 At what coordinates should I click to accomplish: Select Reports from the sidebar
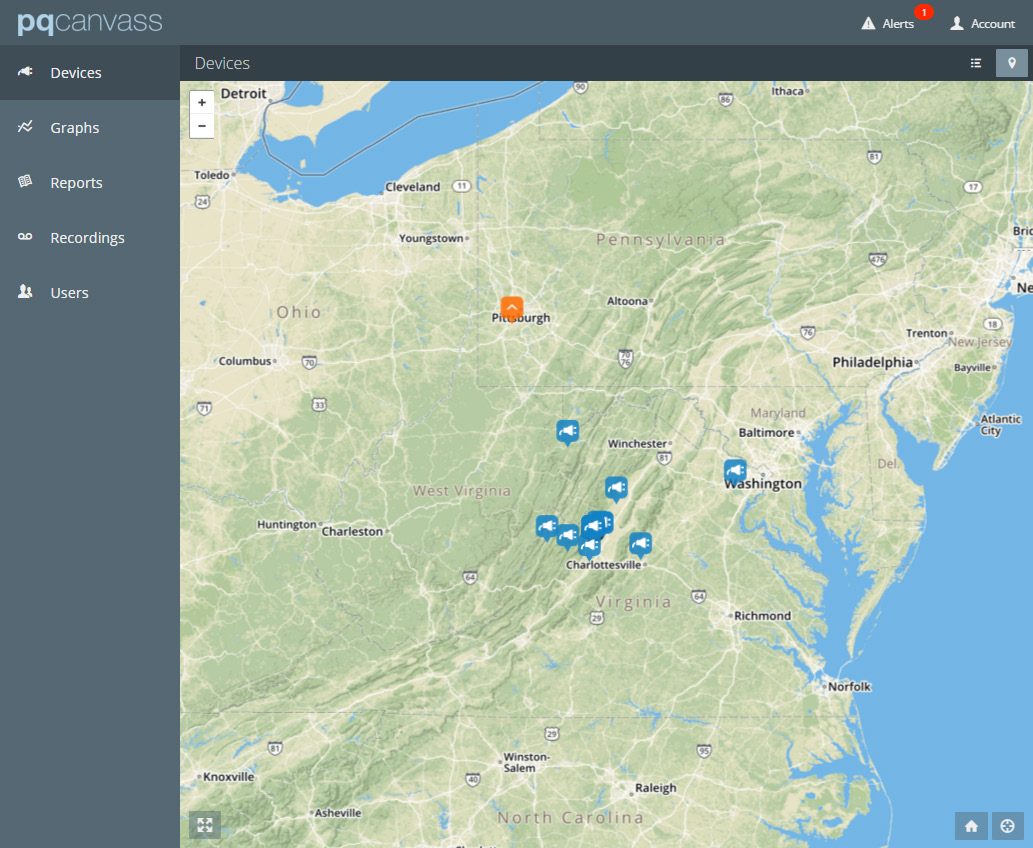[76, 182]
